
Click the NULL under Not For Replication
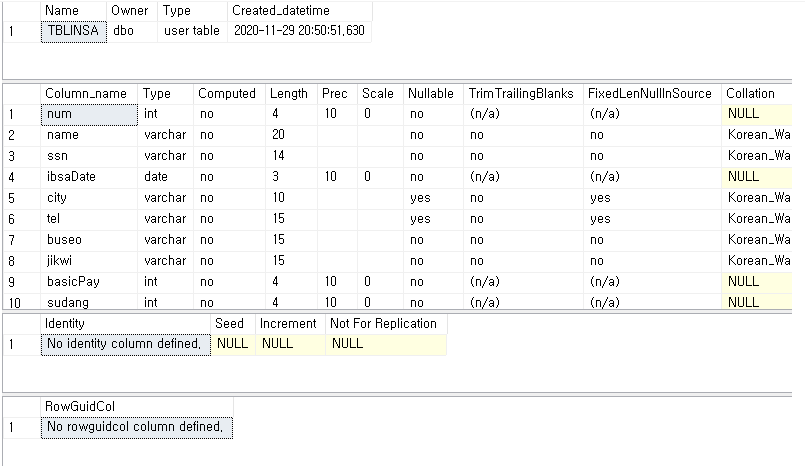point(386,344)
